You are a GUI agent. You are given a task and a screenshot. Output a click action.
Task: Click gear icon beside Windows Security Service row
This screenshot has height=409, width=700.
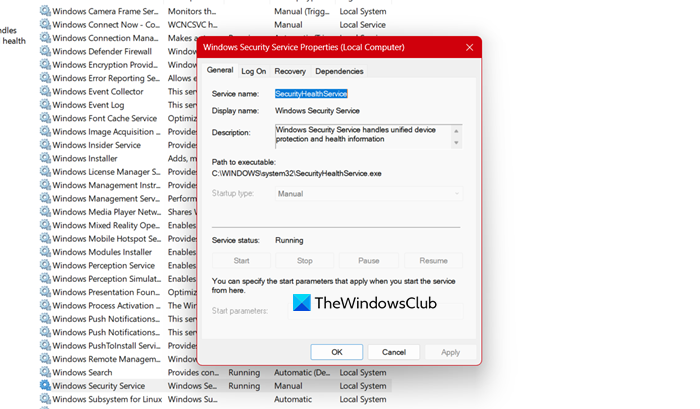pos(45,385)
